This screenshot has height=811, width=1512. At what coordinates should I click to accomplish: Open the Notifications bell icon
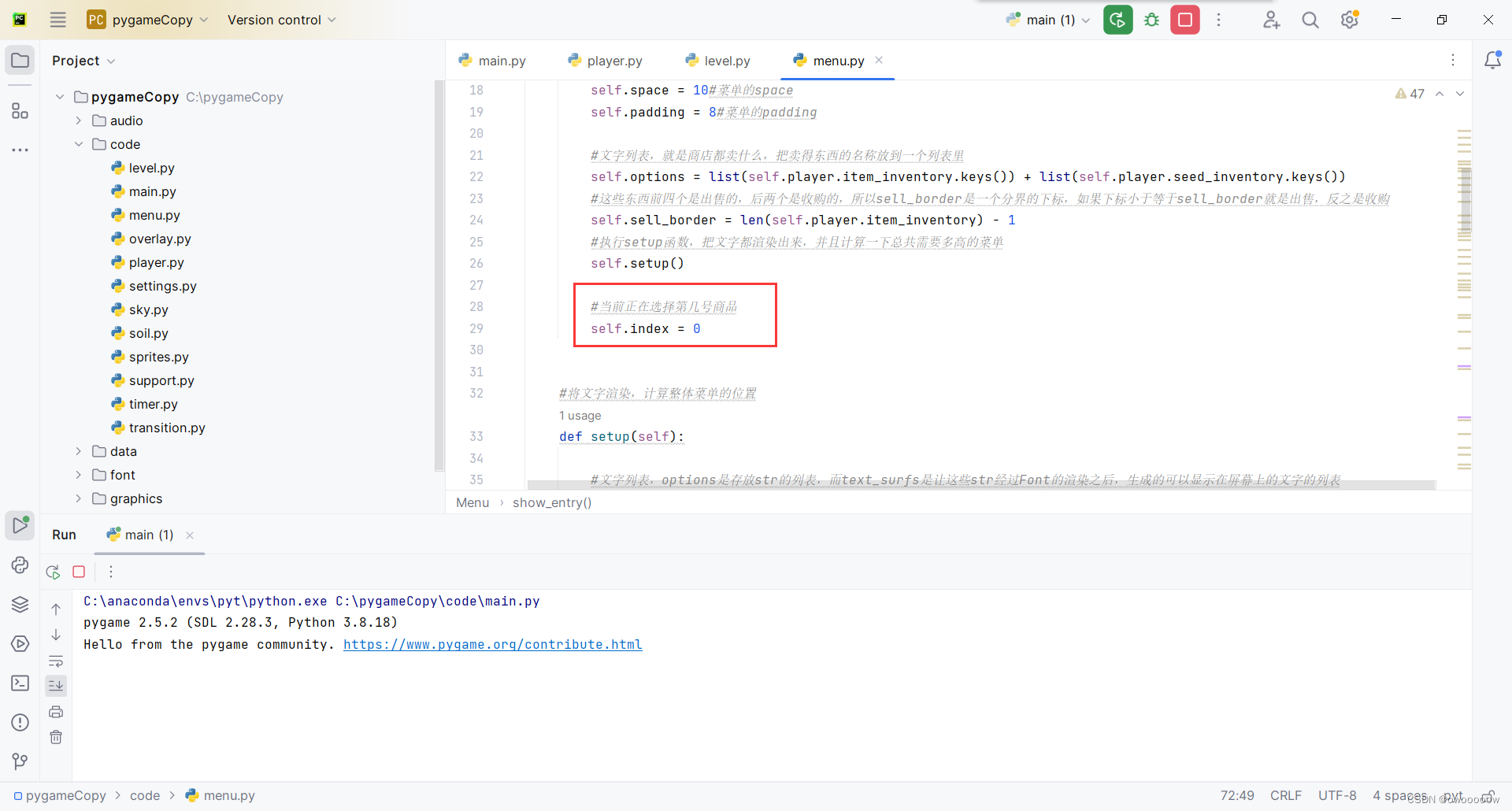click(x=1492, y=60)
